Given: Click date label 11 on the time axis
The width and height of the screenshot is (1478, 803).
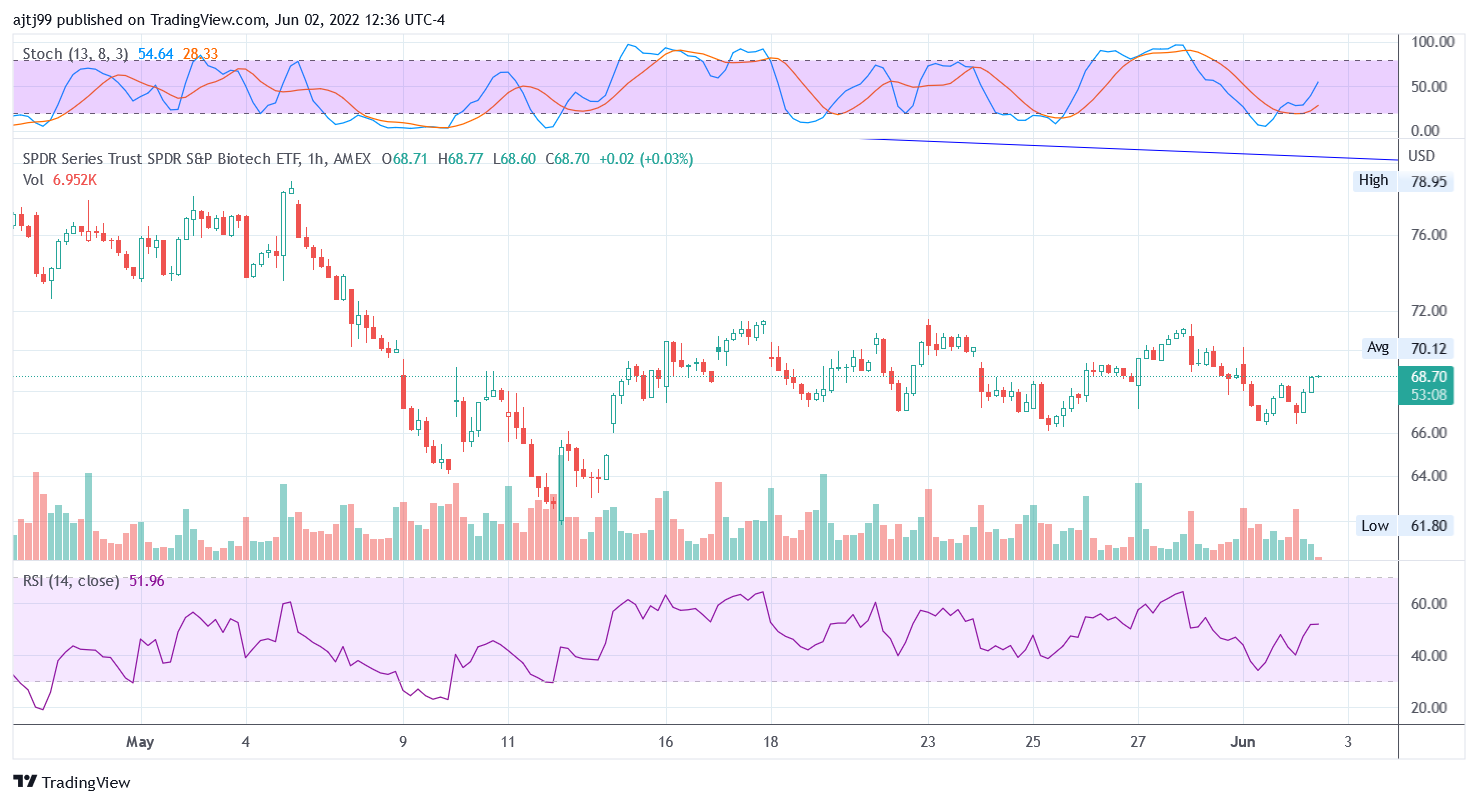Looking at the screenshot, I should pos(508,742).
